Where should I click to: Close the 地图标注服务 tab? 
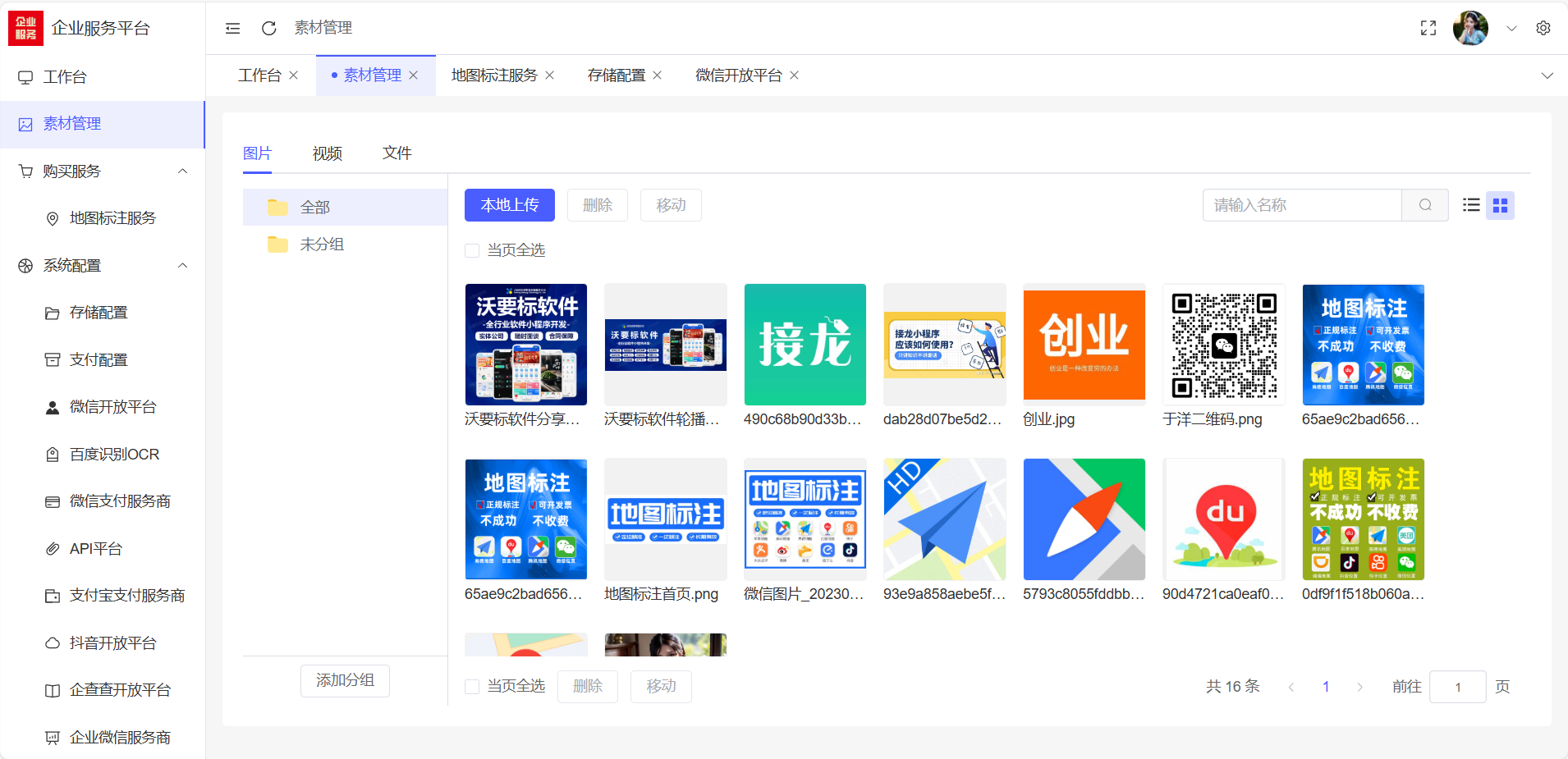coord(550,75)
